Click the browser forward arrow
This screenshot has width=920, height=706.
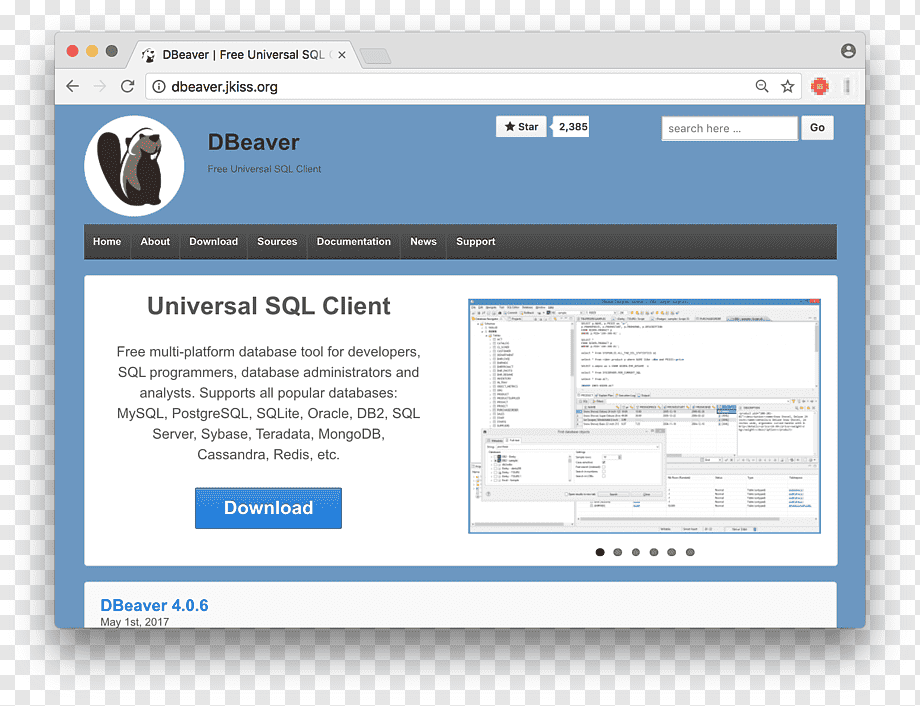tap(100, 86)
